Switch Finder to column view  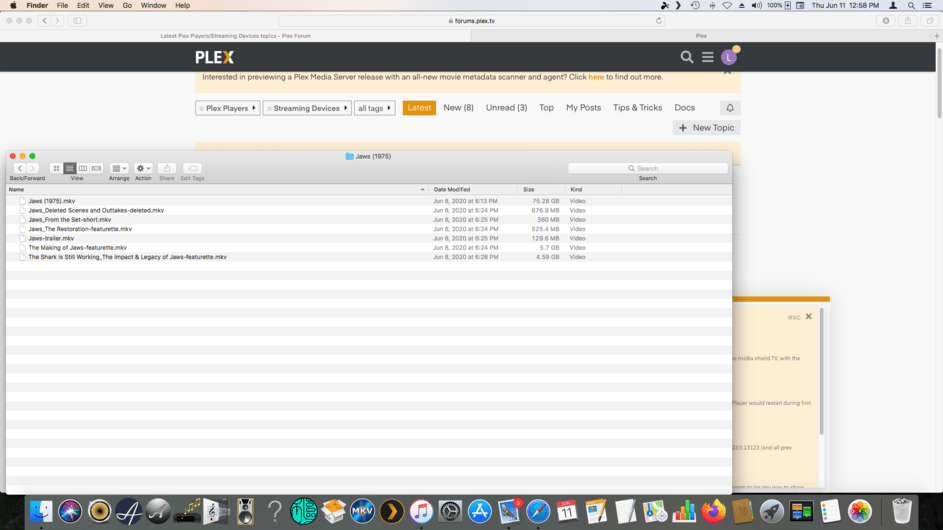pos(83,168)
